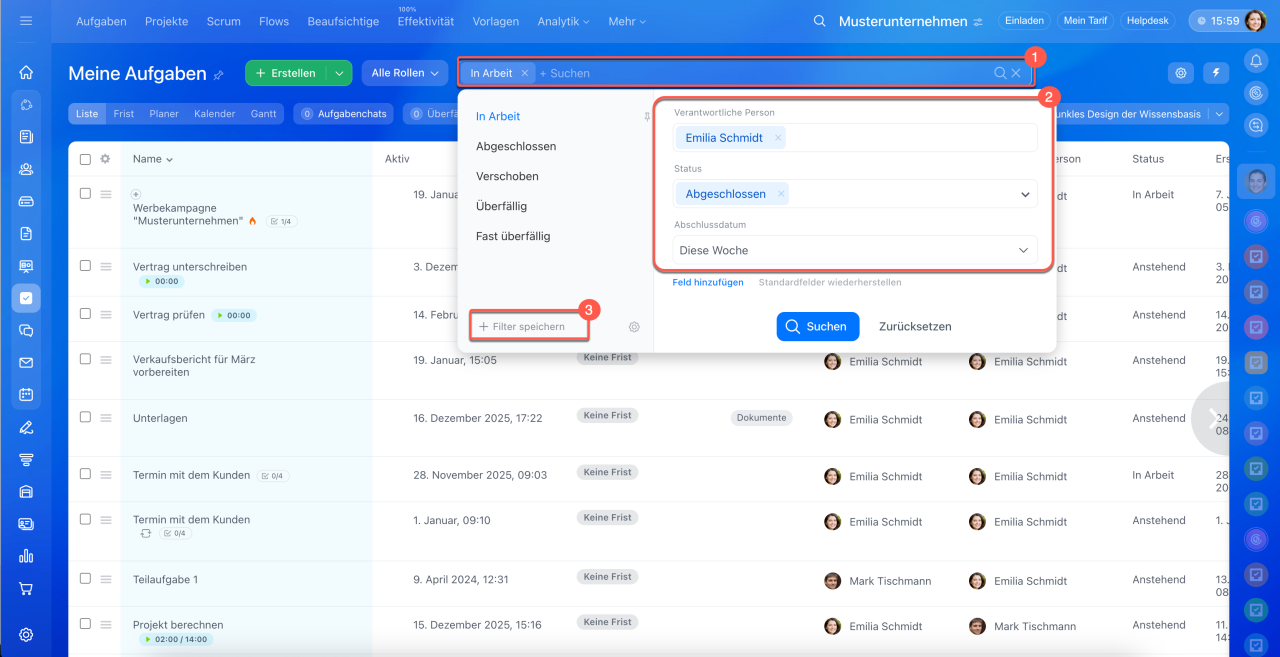Open the home icon in left sidebar
This screenshot has width=1280, height=657.
click(26, 72)
